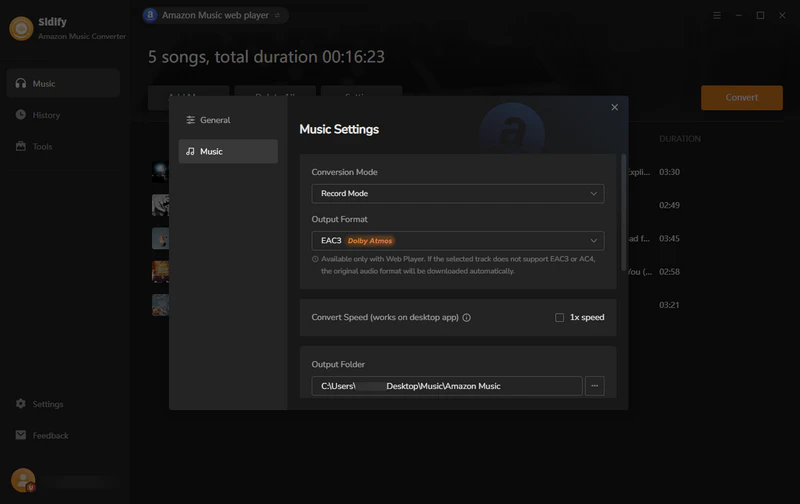Click the Sidify app logo

[21, 29]
